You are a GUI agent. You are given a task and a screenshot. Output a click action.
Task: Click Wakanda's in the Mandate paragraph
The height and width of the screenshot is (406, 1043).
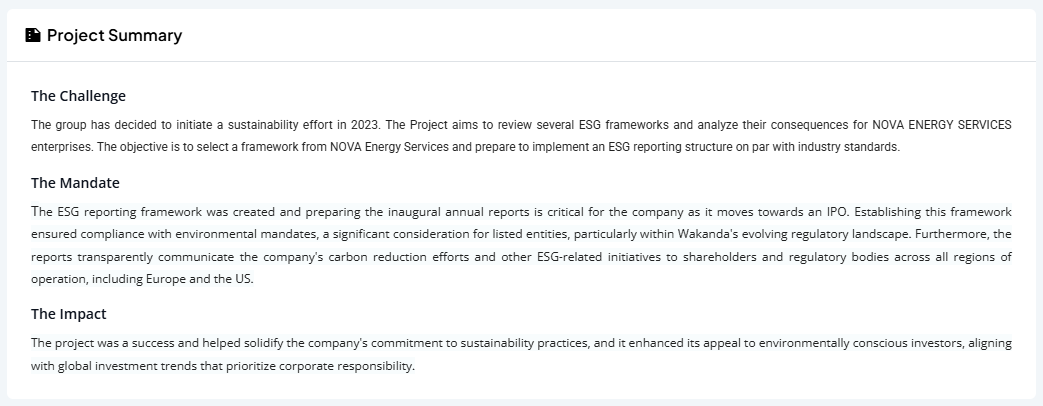pyautogui.click(x=708, y=234)
